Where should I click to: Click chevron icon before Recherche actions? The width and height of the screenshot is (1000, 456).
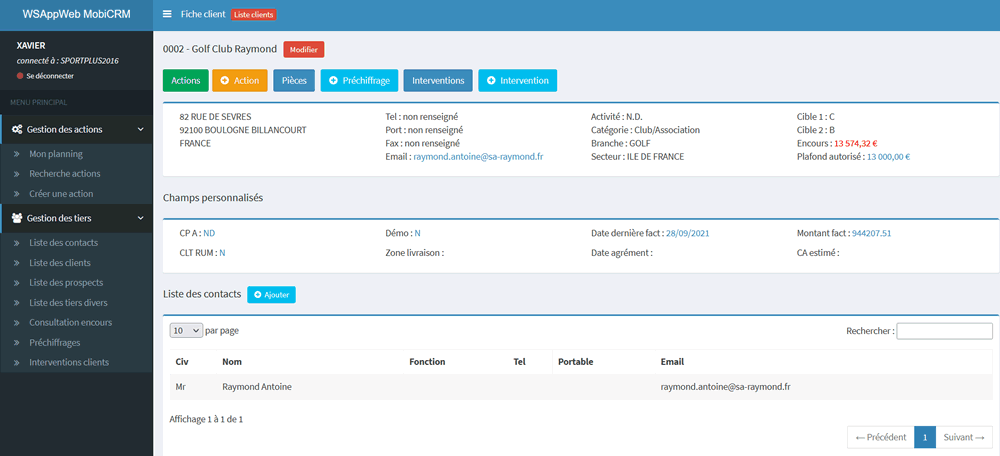point(17,174)
